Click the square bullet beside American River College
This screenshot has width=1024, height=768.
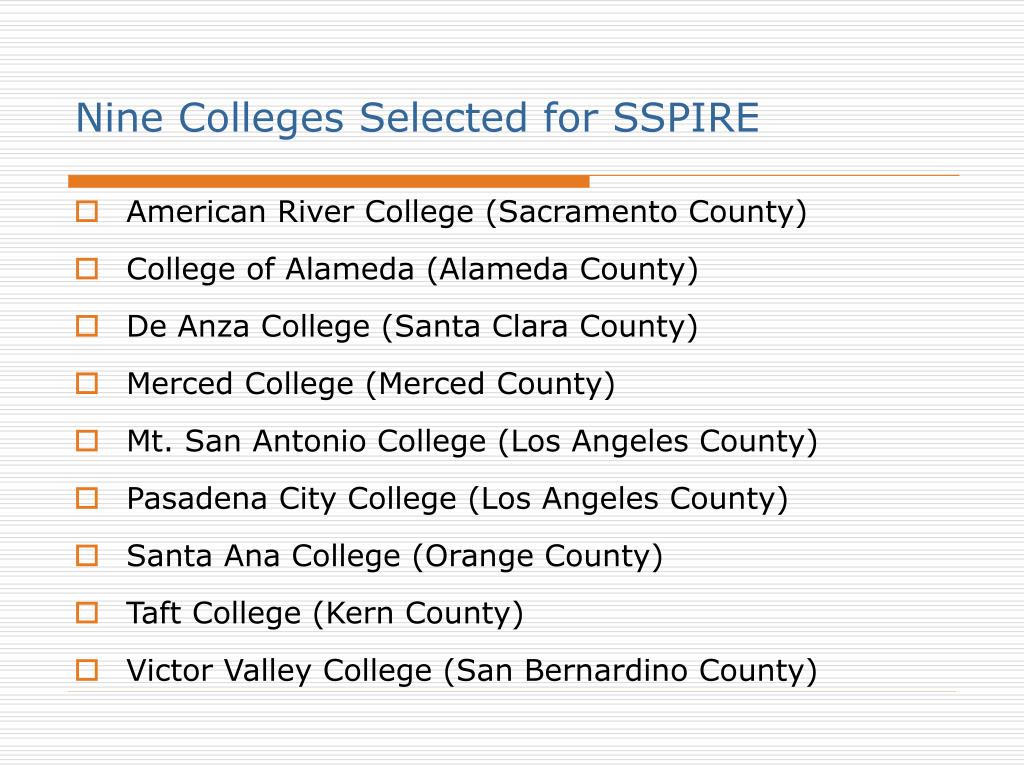87,212
